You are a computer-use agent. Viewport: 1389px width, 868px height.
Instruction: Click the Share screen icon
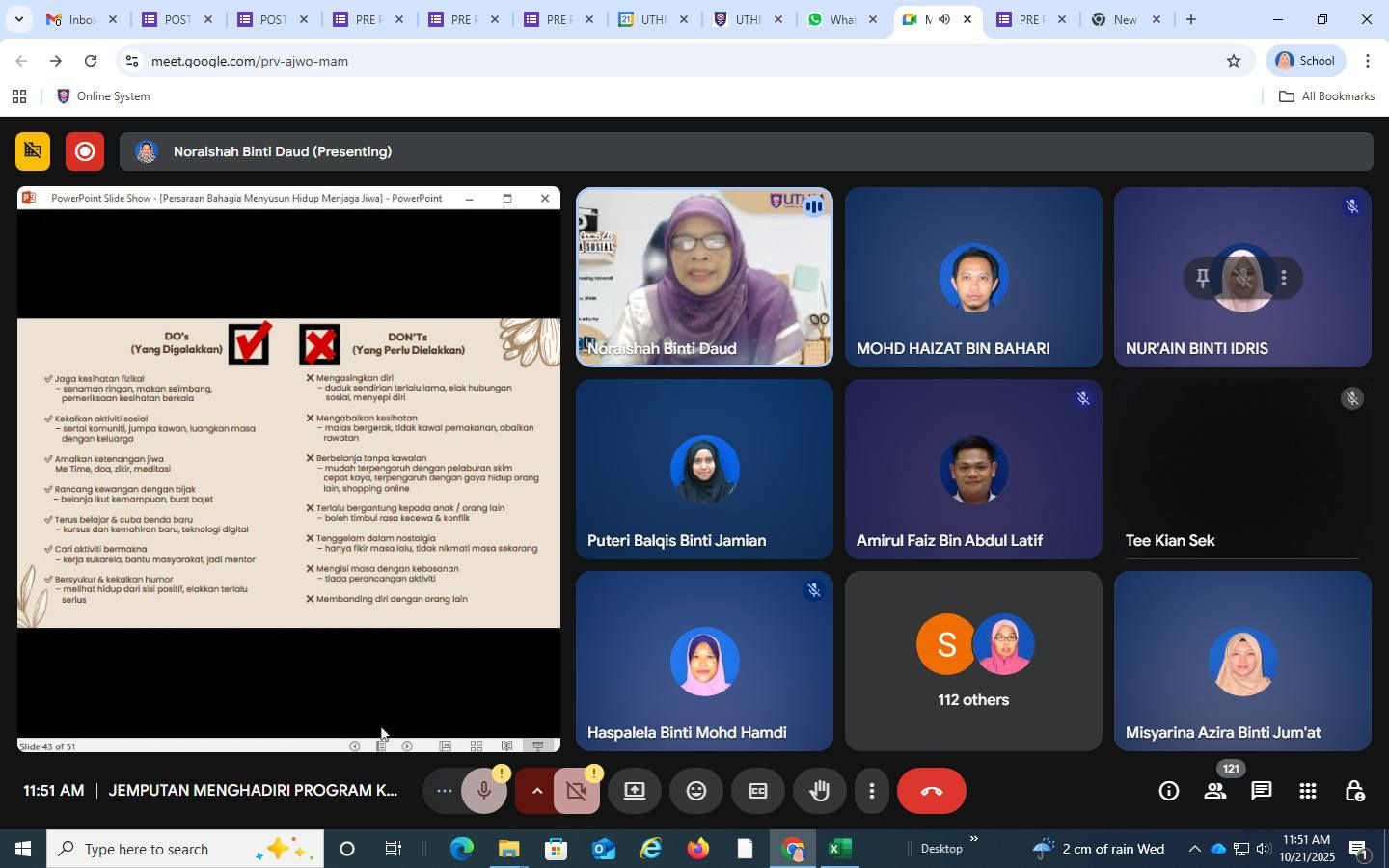click(635, 792)
